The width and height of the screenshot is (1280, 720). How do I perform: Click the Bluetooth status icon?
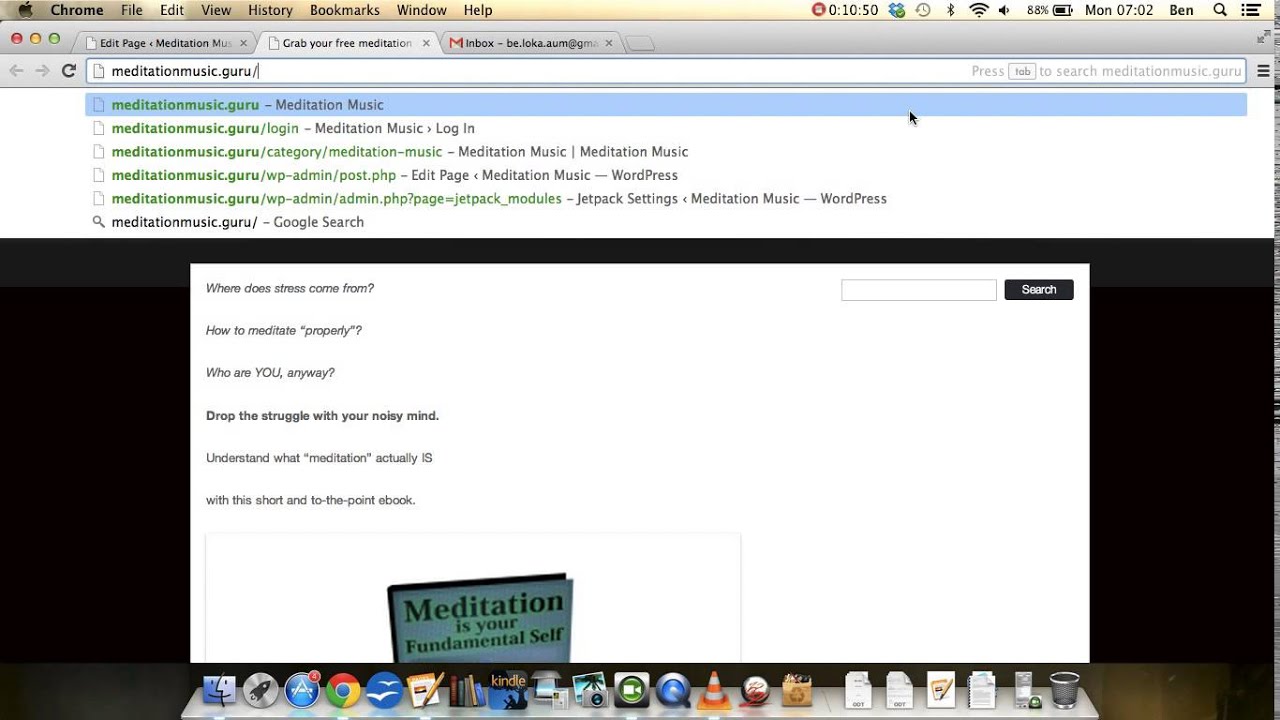pyautogui.click(x=950, y=10)
